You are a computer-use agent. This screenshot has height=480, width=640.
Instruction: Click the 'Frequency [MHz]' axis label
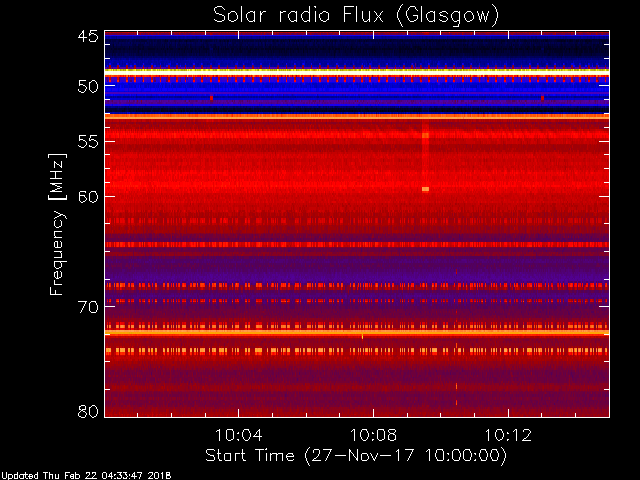tap(57, 224)
